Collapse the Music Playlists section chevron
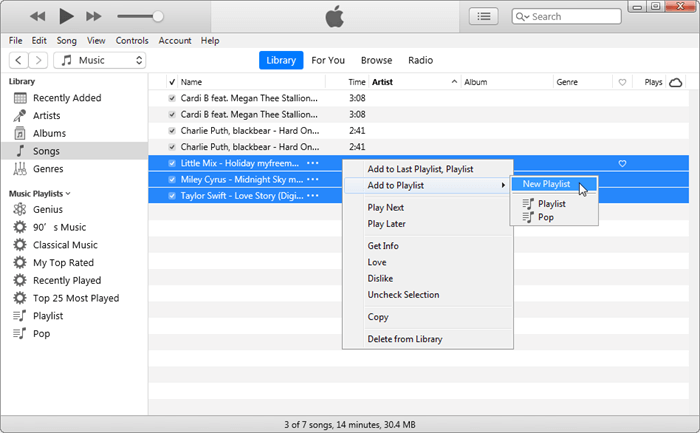The image size is (700, 433). pyautogui.click(x=68, y=194)
